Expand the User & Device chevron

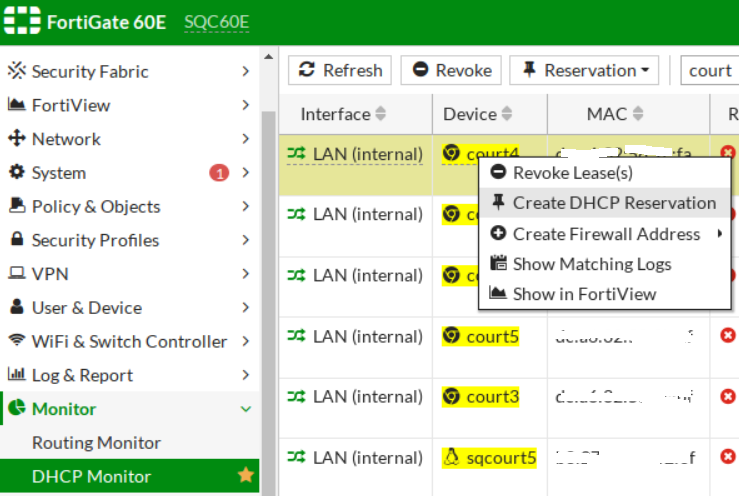(x=246, y=307)
